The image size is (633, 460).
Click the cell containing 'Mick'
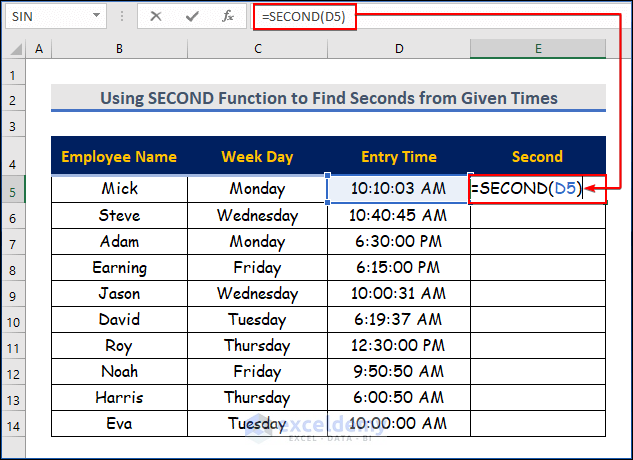[119, 189]
